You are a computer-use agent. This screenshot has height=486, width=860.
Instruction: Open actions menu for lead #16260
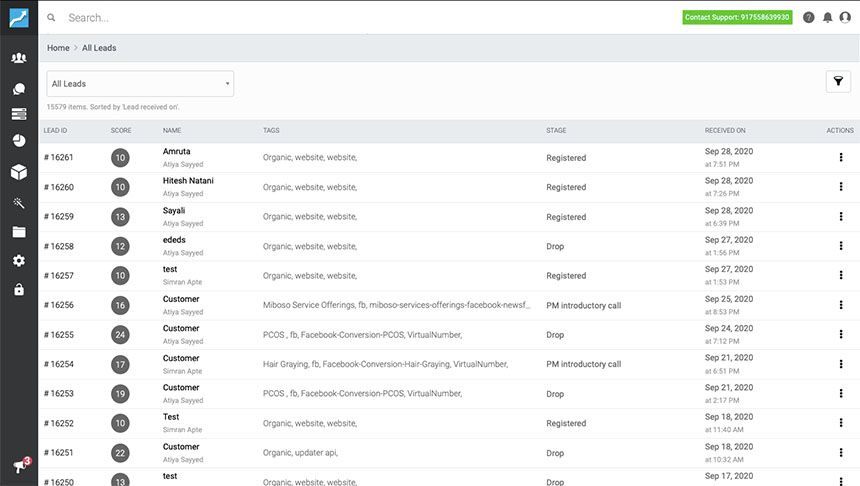pyautogui.click(x=840, y=187)
